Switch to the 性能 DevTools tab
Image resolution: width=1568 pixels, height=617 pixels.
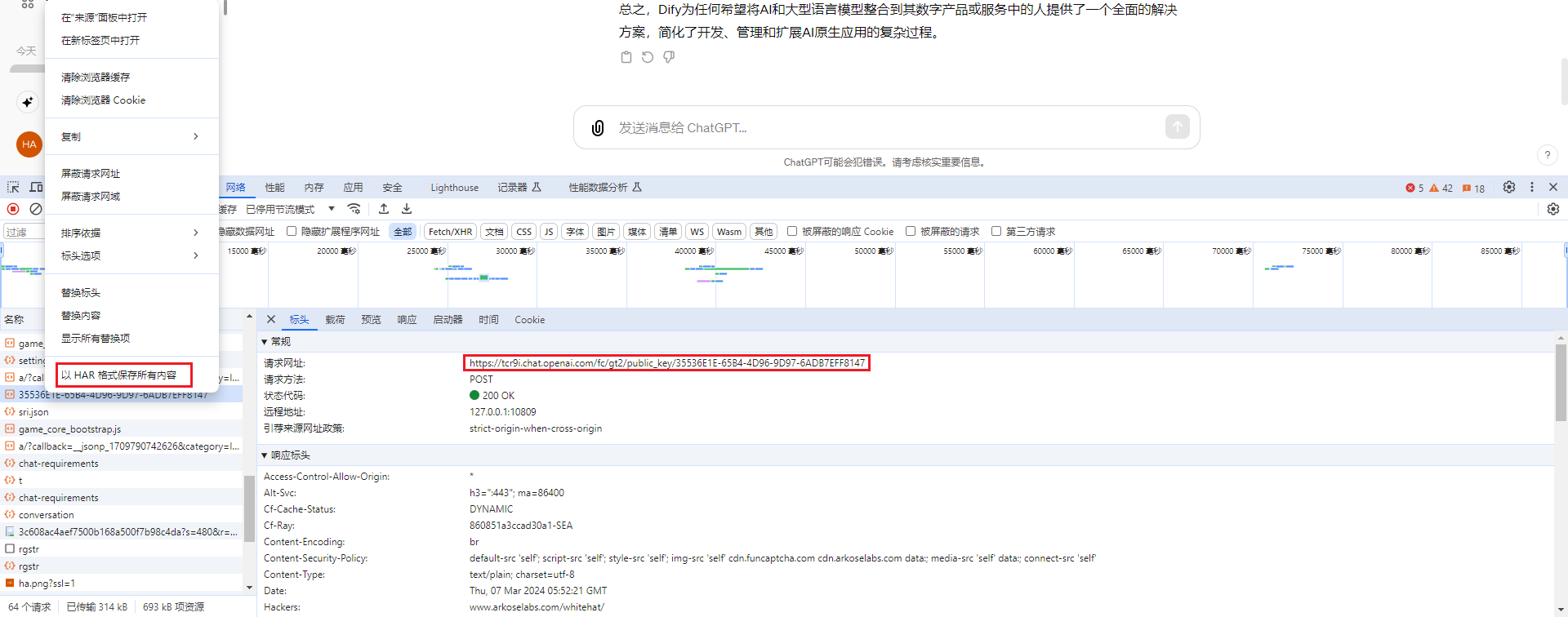(274, 187)
